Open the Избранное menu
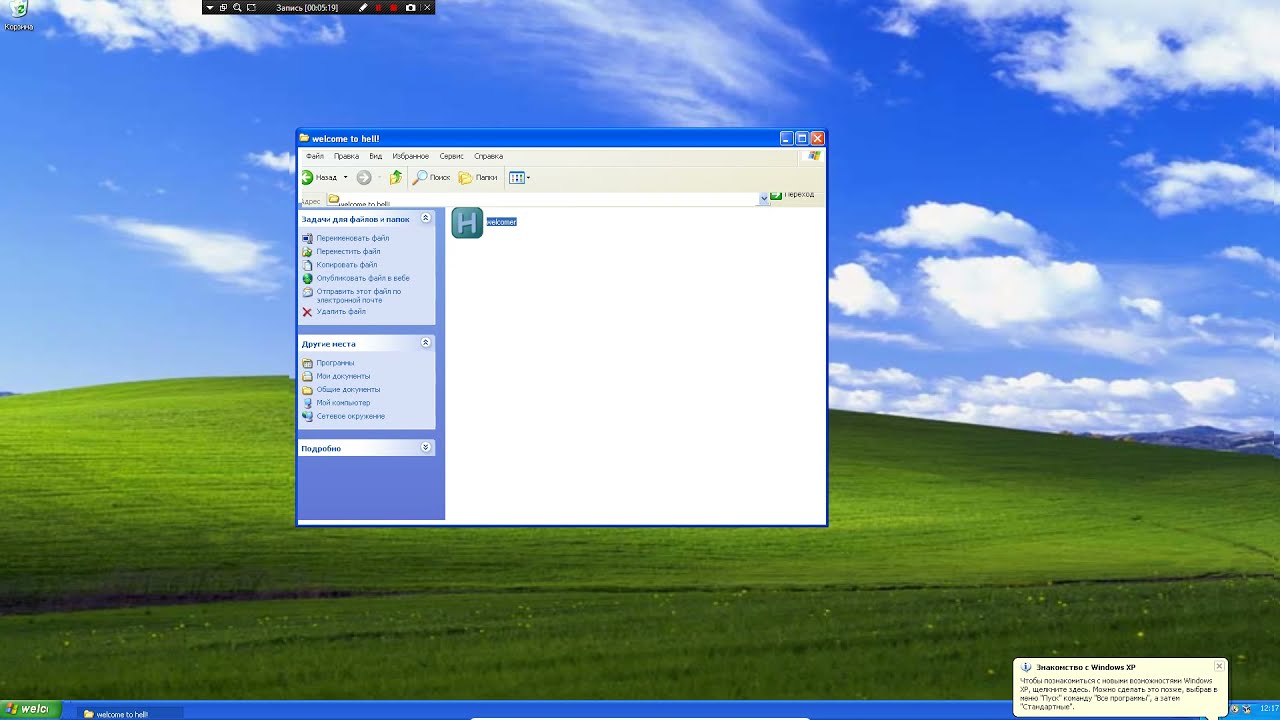 tap(411, 156)
